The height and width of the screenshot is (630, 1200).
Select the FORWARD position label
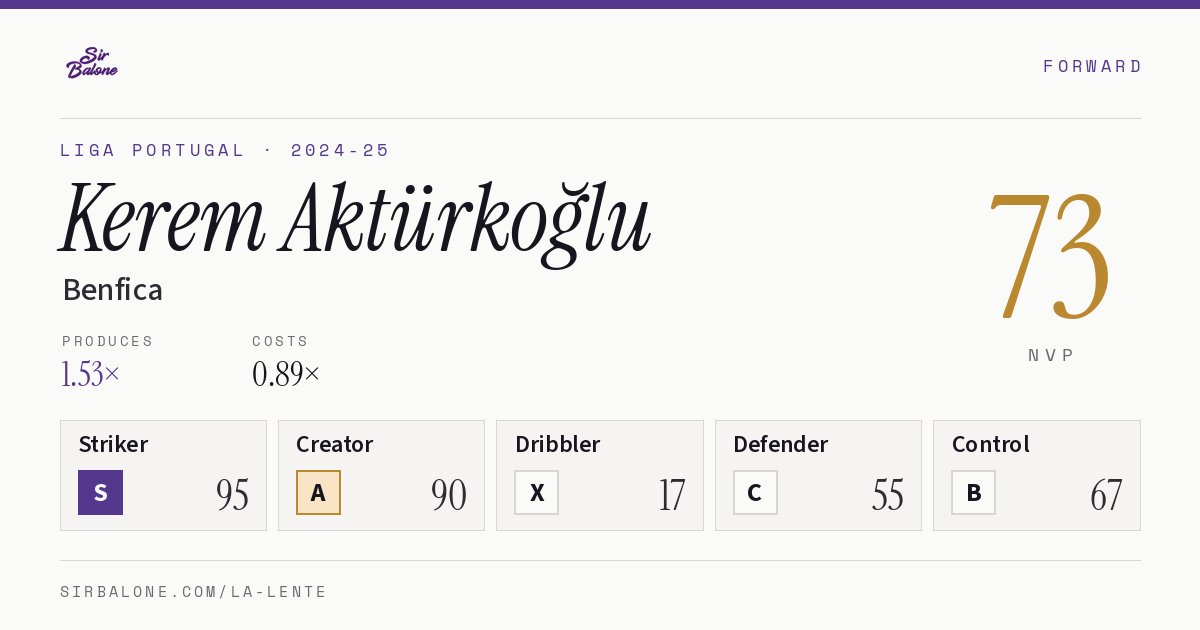pos(1092,66)
